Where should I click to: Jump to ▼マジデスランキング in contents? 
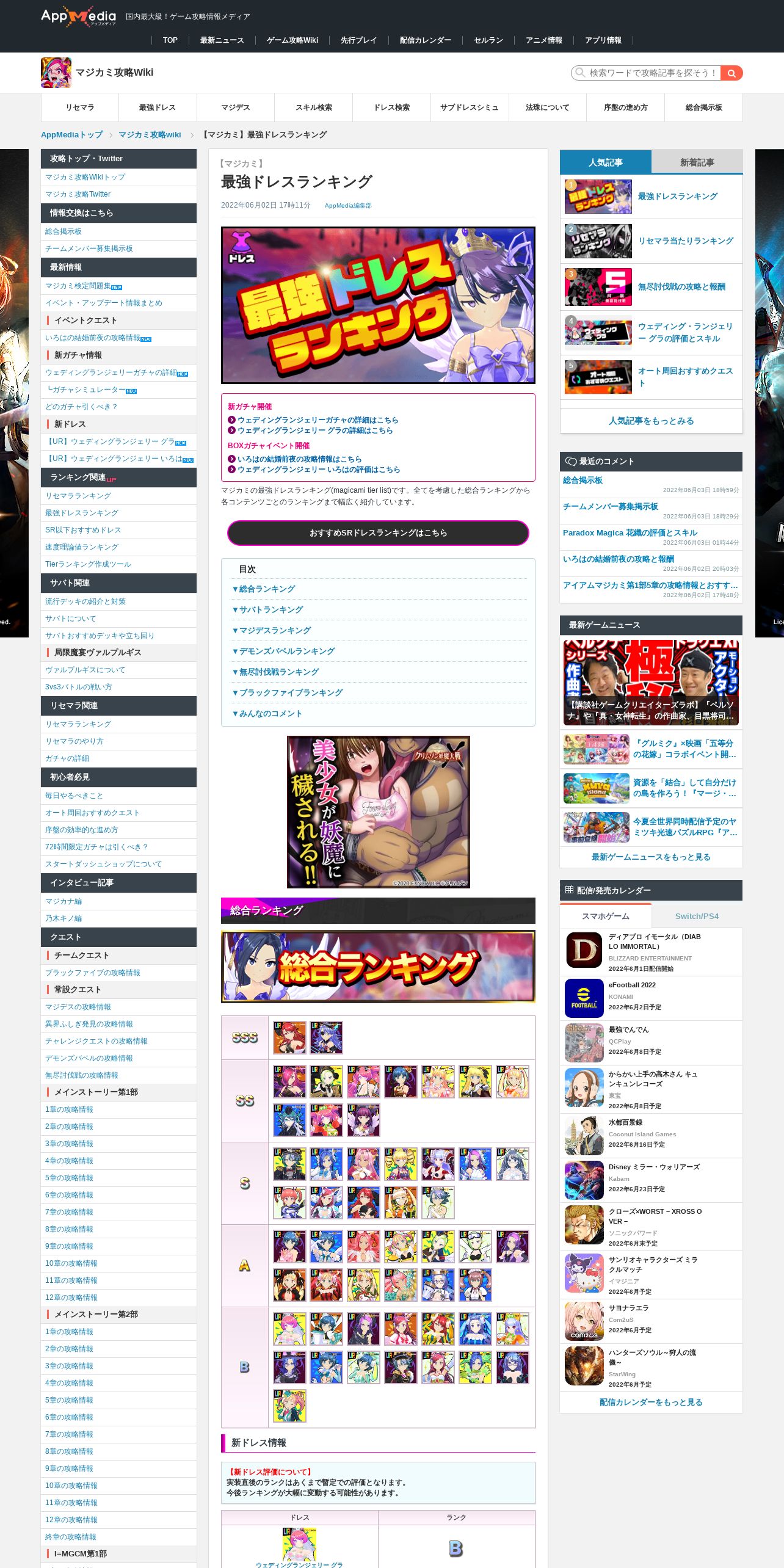click(272, 630)
